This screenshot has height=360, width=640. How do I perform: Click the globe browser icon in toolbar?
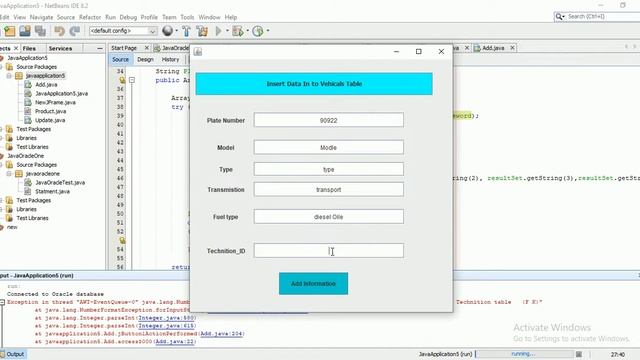pyautogui.click(x=167, y=31)
